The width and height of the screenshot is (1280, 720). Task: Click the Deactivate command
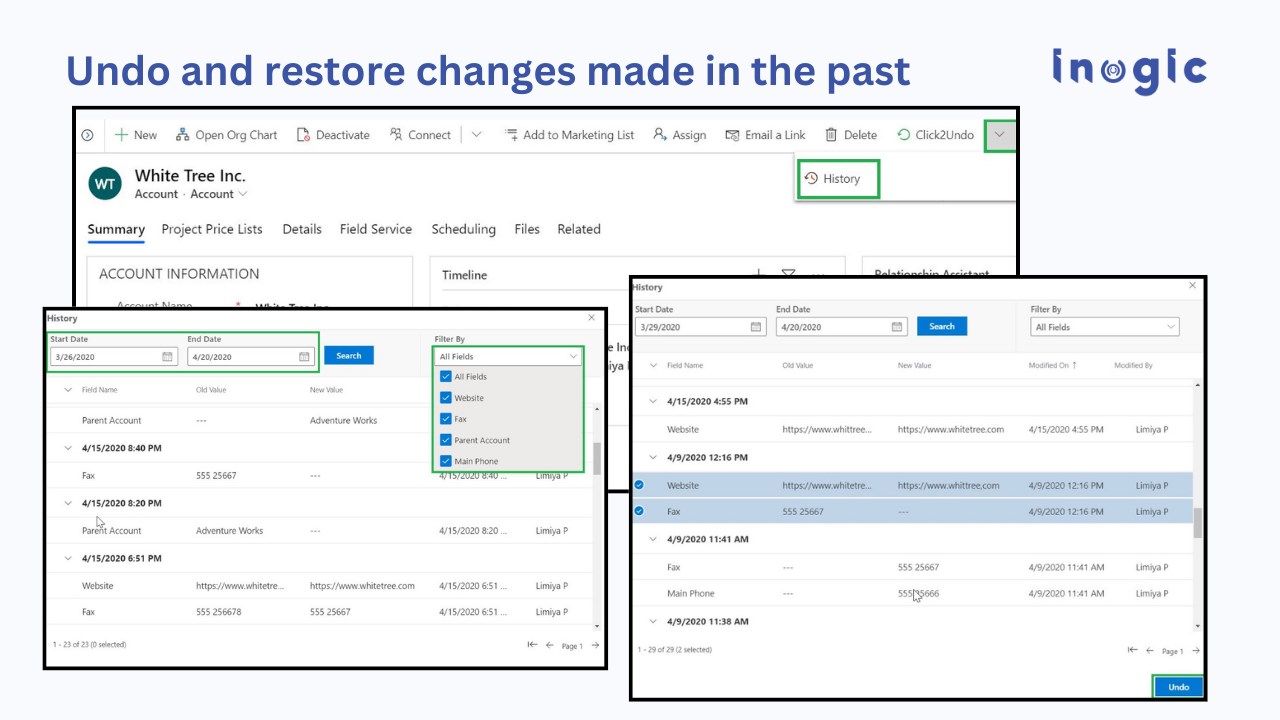pyautogui.click(x=333, y=135)
